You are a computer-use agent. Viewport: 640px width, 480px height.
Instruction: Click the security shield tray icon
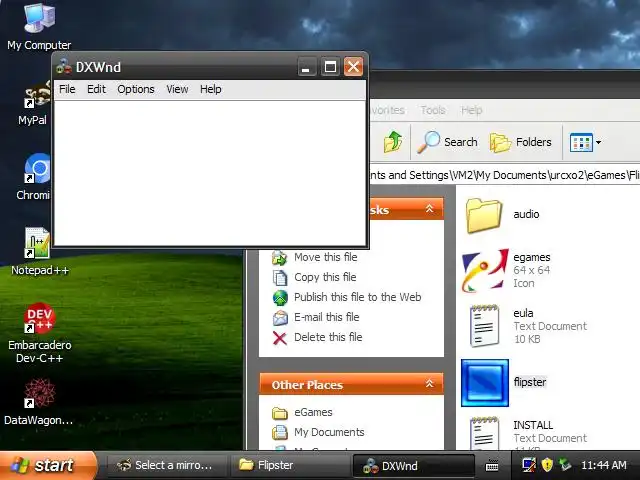pos(547,464)
